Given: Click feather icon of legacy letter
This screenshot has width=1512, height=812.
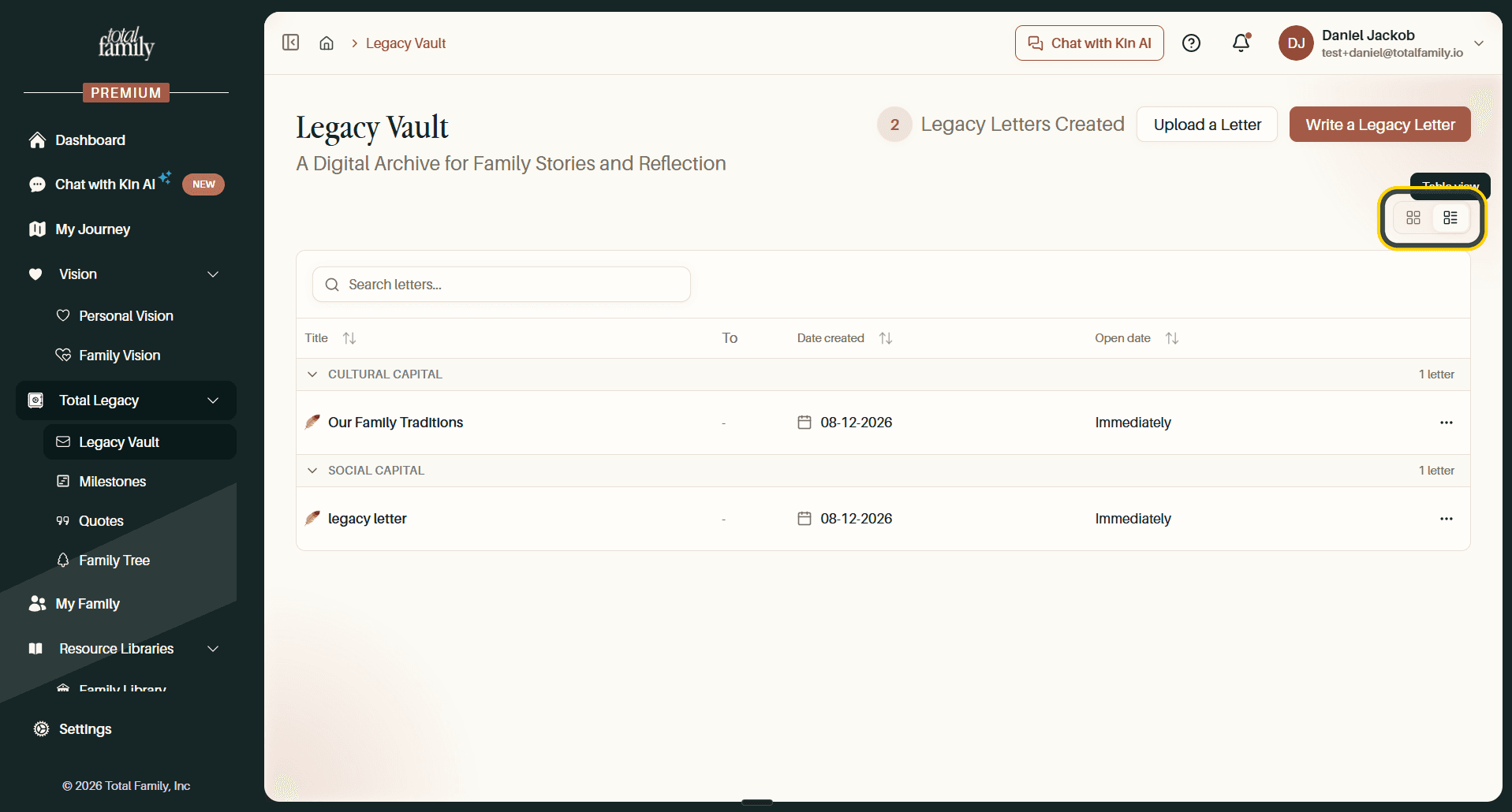Looking at the screenshot, I should 313,518.
